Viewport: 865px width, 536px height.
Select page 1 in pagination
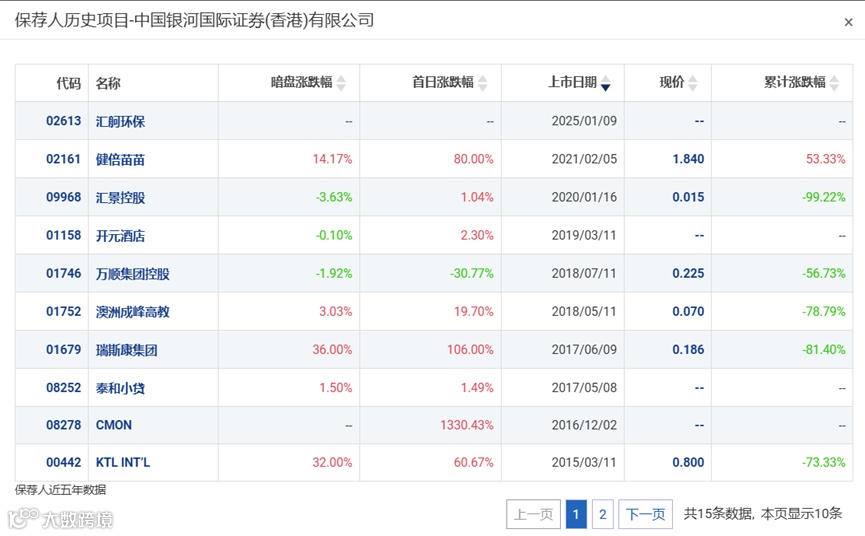click(576, 514)
